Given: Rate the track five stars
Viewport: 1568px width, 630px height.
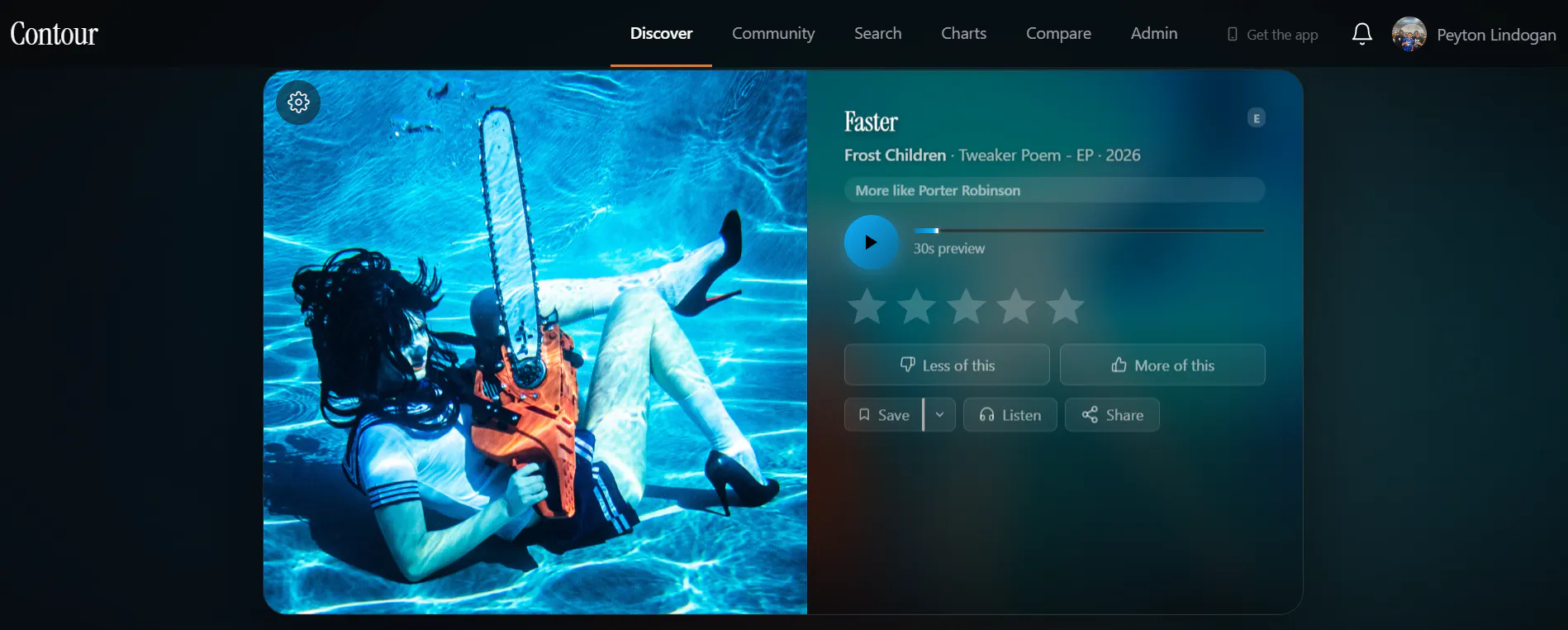Looking at the screenshot, I should (1066, 307).
